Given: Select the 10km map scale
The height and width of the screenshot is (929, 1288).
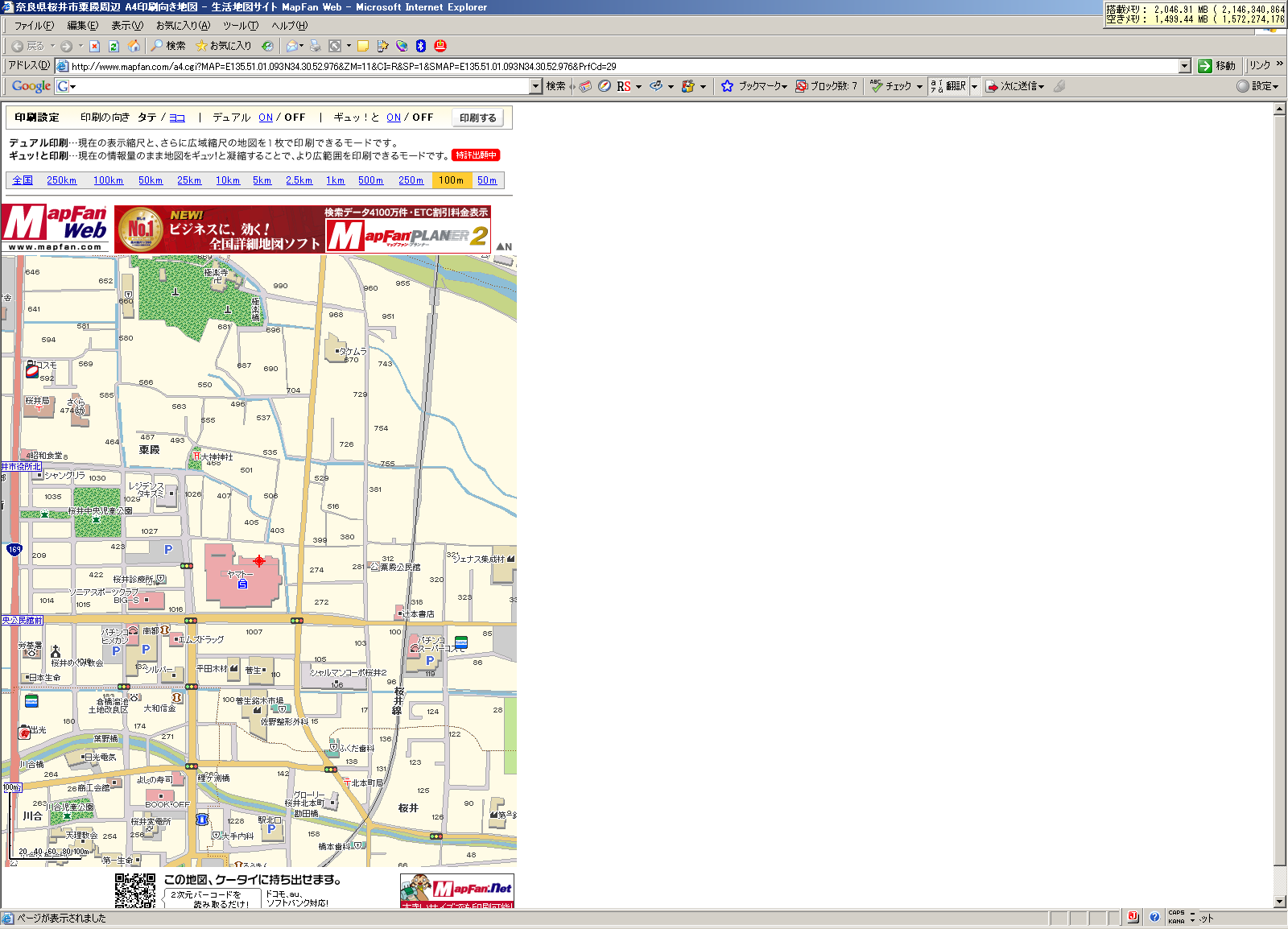Looking at the screenshot, I should point(228,180).
